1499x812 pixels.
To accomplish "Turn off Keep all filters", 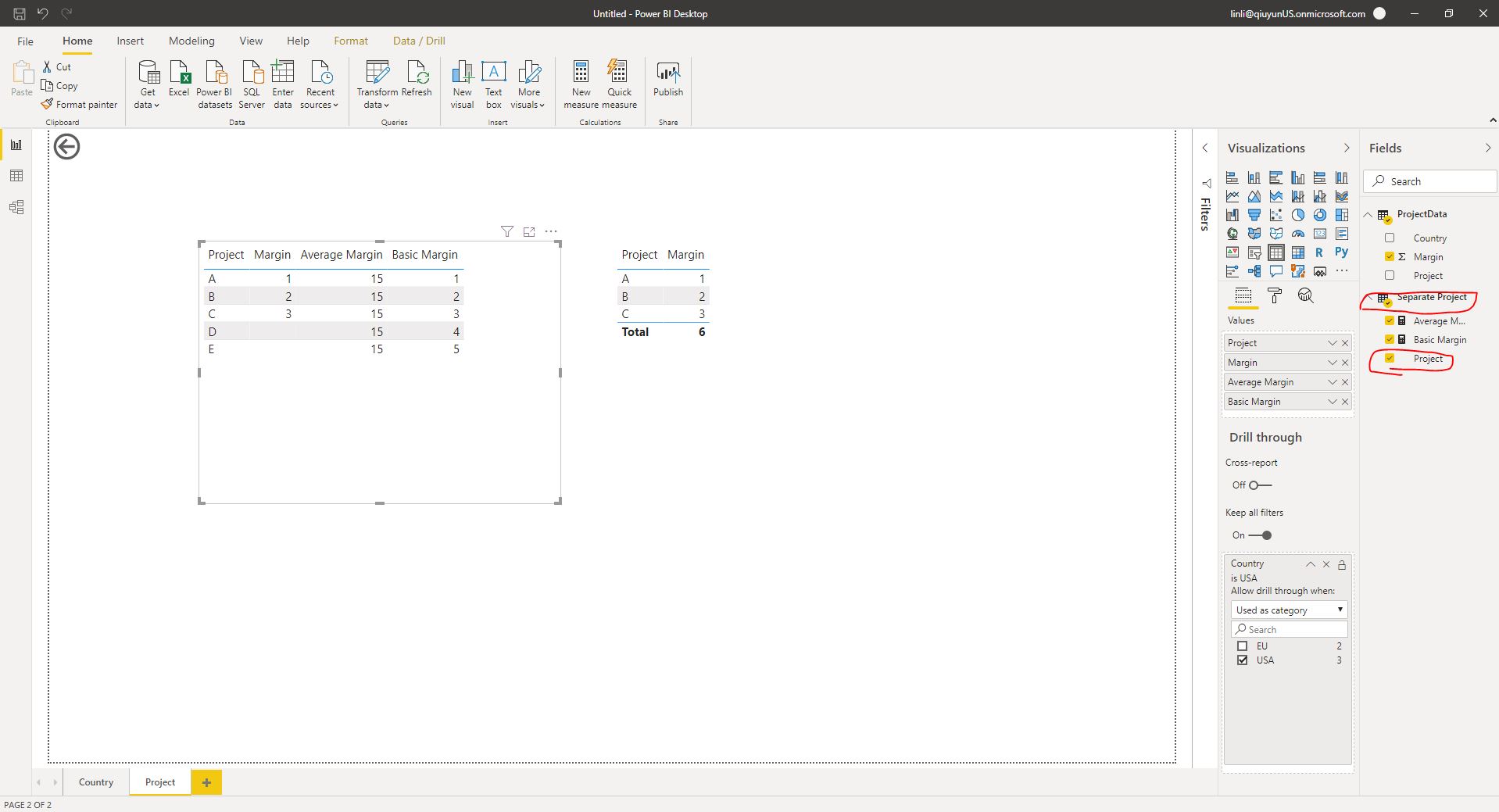I will coord(1260,535).
